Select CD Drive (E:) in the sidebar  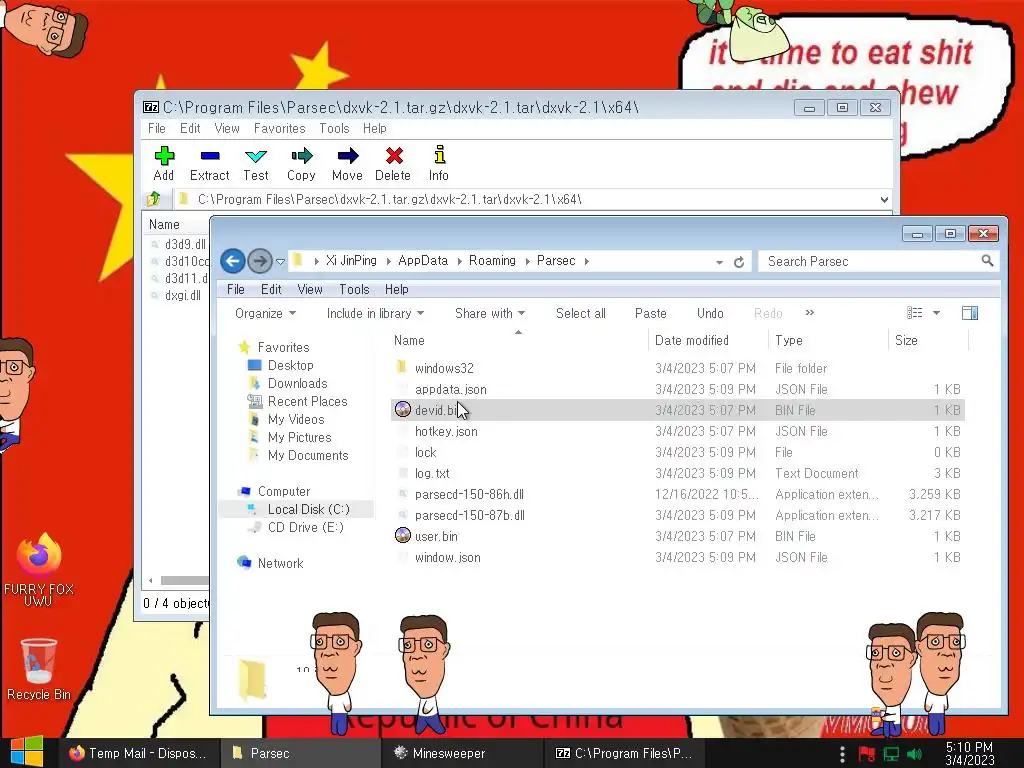click(x=305, y=528)
